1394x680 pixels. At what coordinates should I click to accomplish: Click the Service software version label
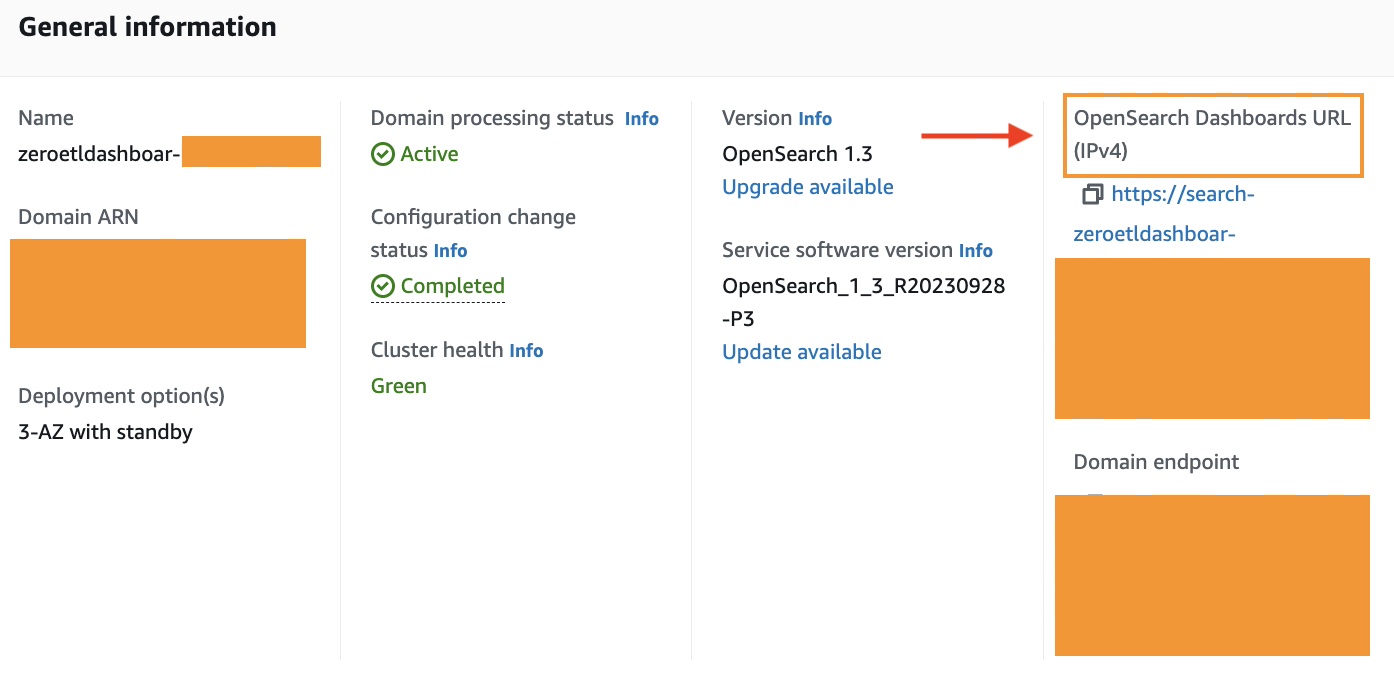[838, 250]
